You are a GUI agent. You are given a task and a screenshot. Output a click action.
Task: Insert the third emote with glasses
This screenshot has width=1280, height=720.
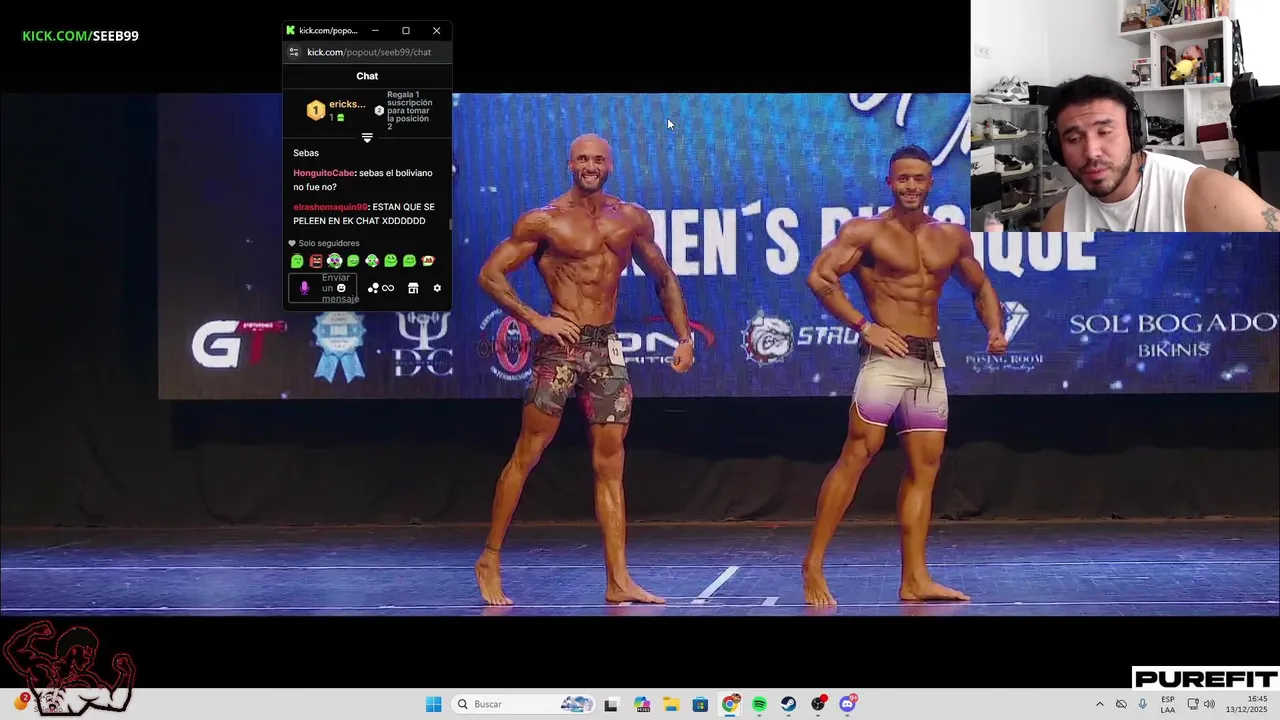[x=334, y=261]
